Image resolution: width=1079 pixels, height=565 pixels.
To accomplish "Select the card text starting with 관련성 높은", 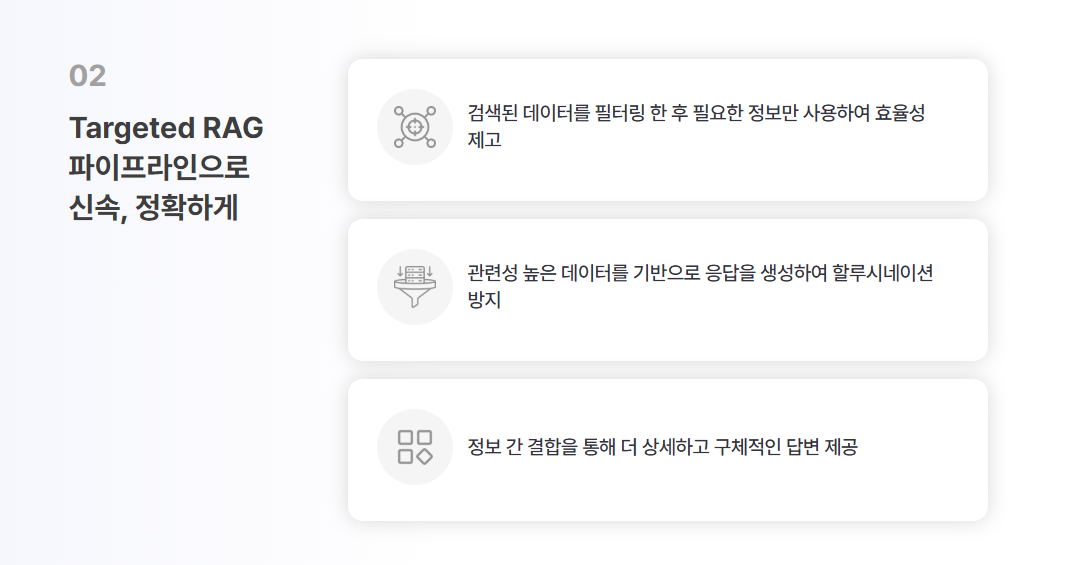I will click(x=701, y=286).
